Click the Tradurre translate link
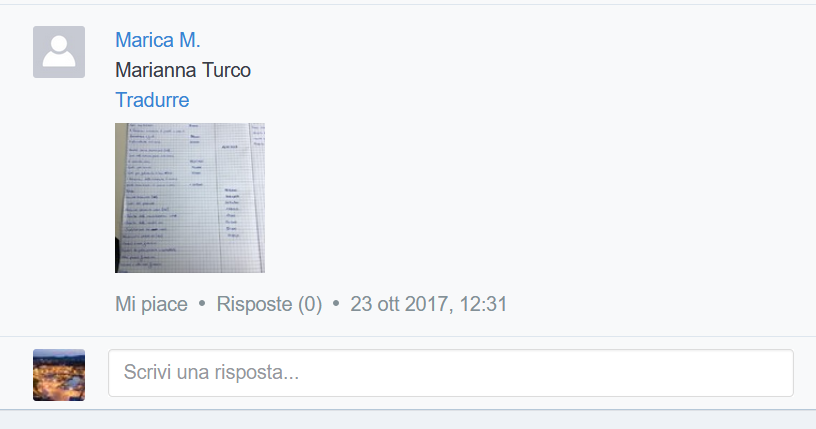This screenshot has width=816, height=429. (x=152, y=100)
